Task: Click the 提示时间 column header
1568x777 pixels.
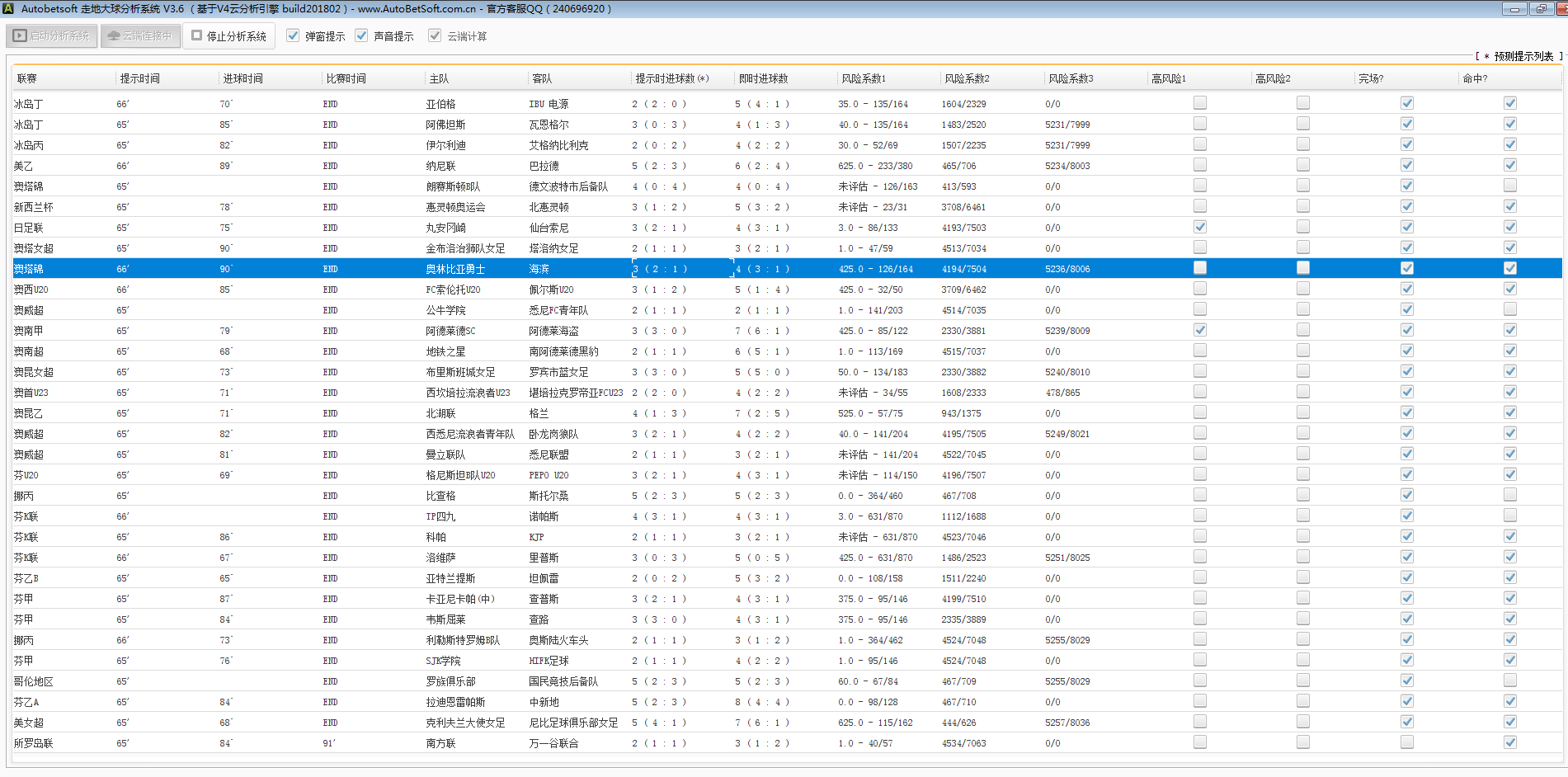Action: tap(140, 78)
